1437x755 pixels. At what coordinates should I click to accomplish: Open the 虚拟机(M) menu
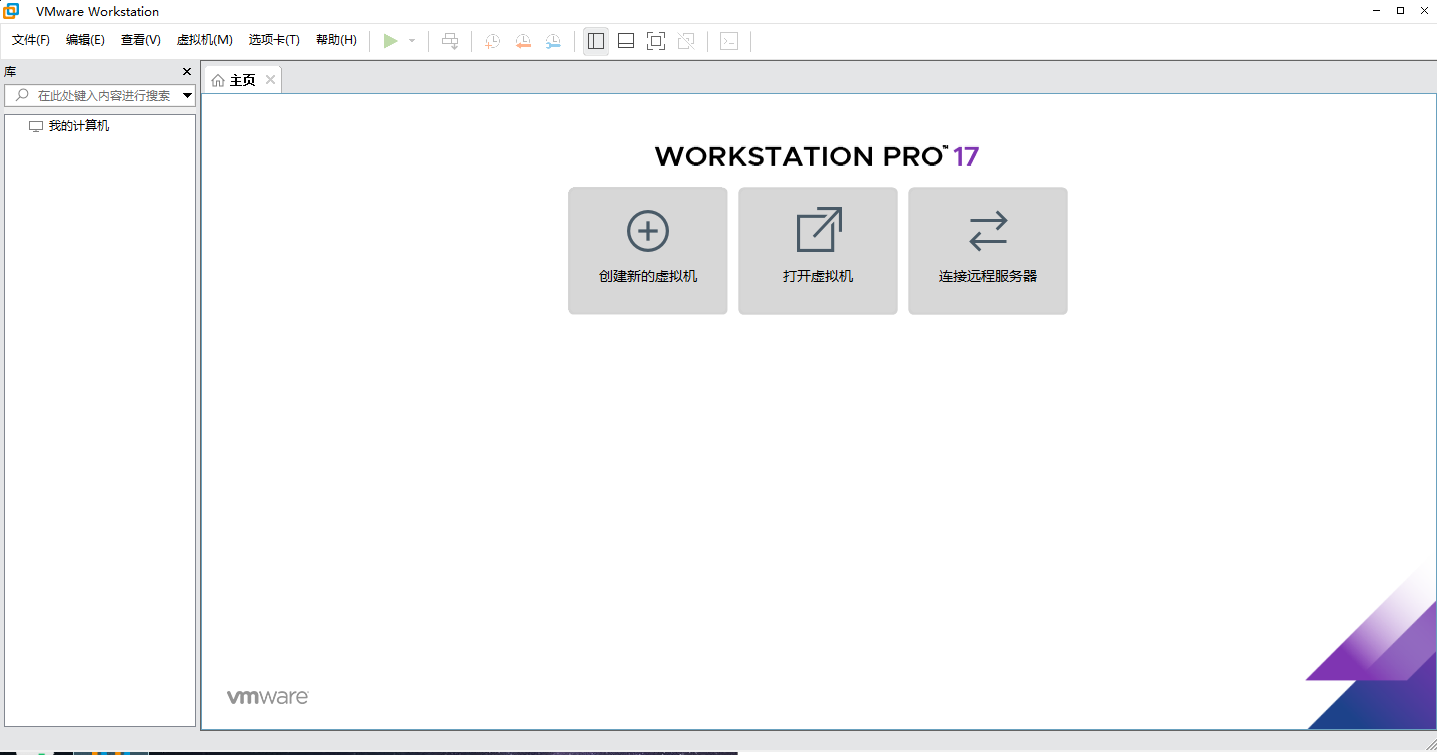point(204,40)
